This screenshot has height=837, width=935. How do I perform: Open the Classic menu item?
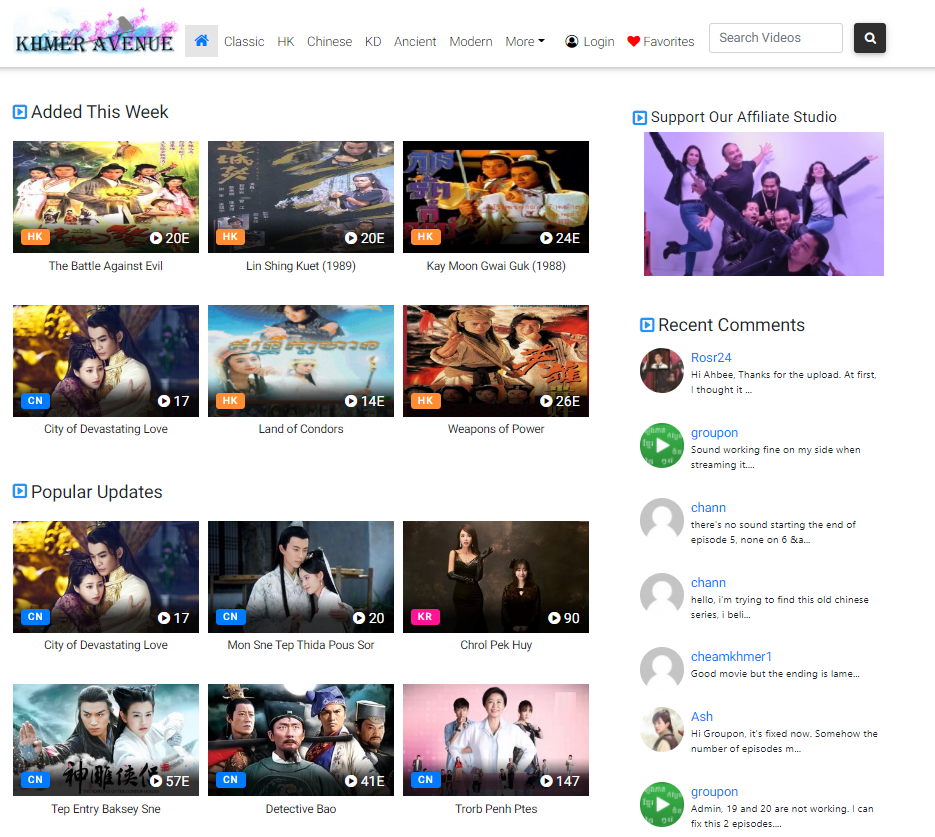244,41
